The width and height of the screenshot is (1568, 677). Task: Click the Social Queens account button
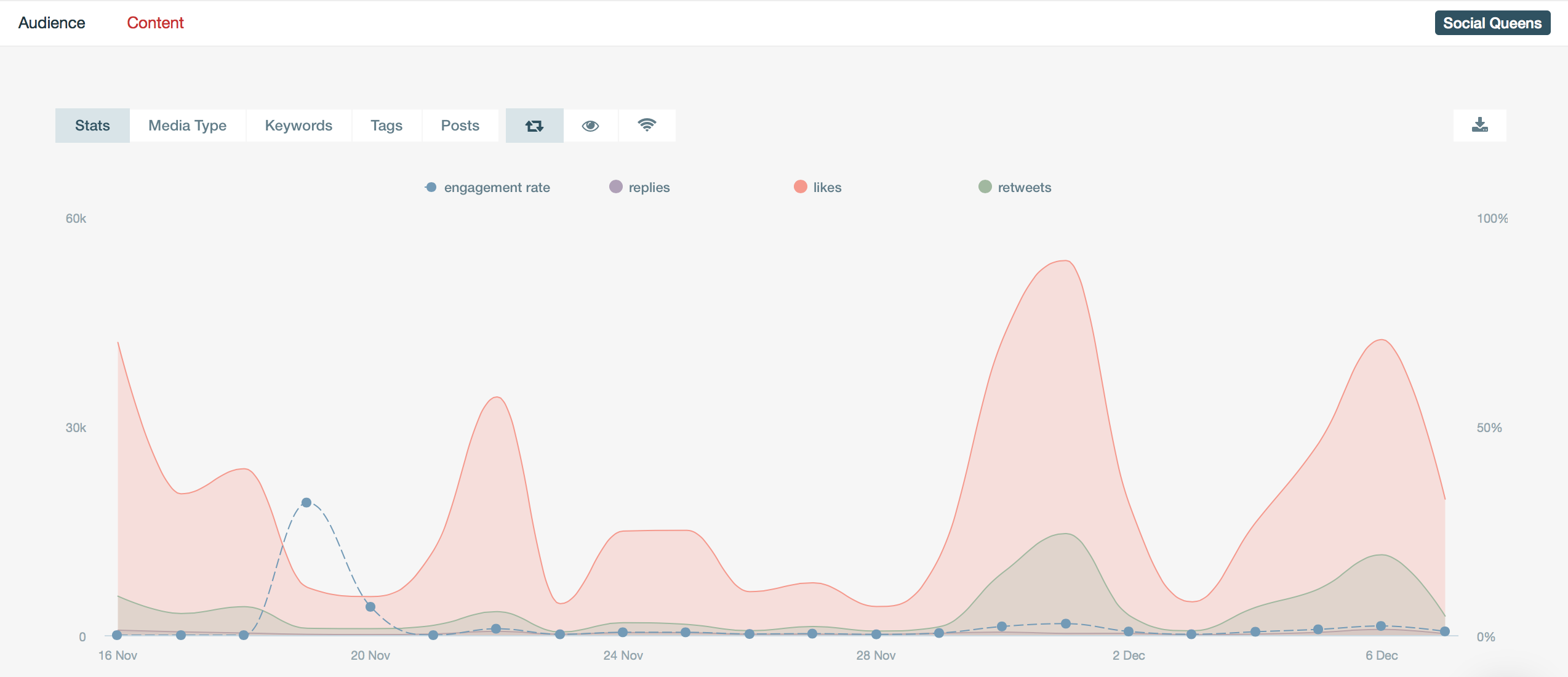coord(1492,23)
